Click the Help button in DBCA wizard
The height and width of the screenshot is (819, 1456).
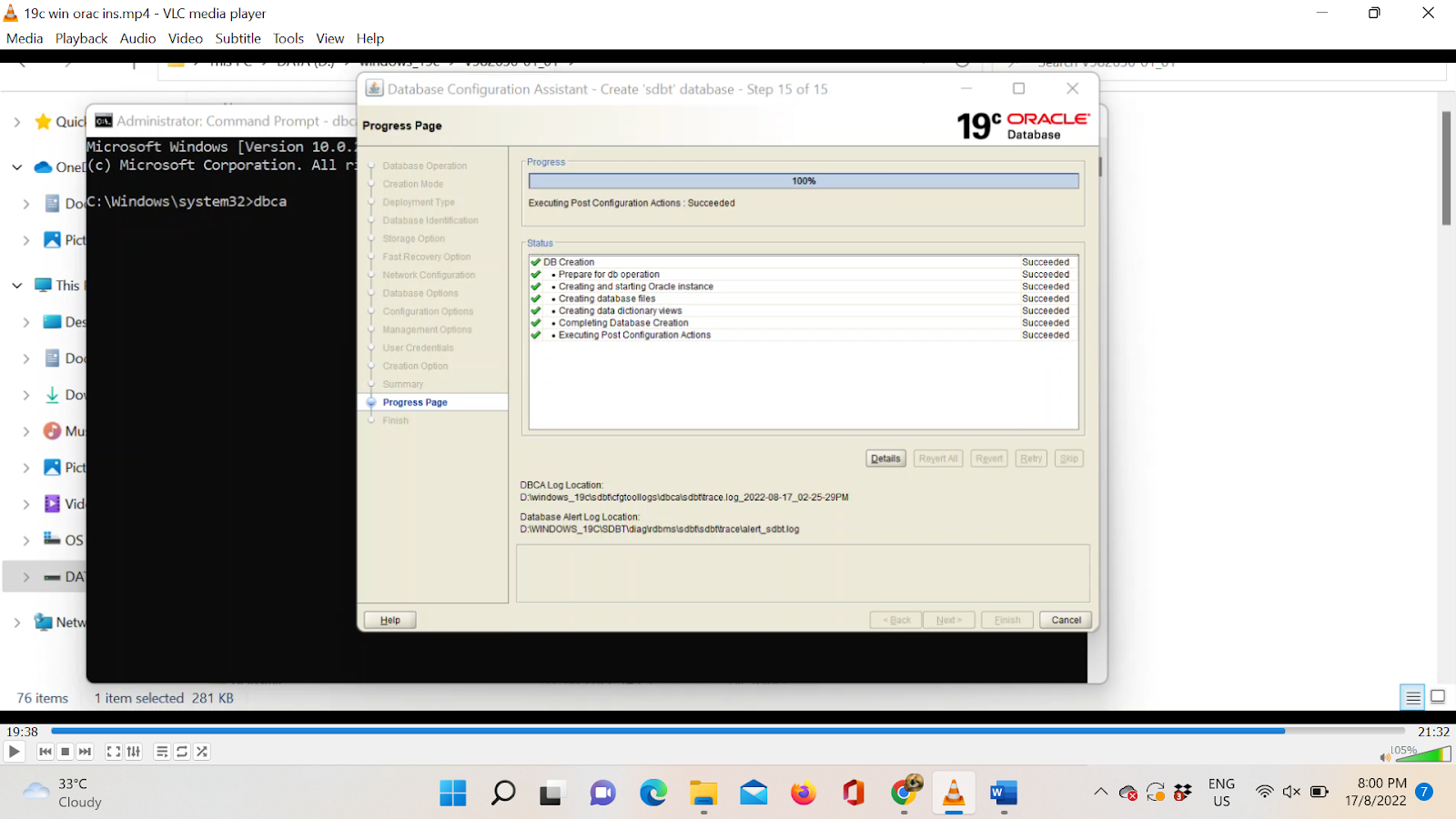pyautogui.click(x=390, y=620)
